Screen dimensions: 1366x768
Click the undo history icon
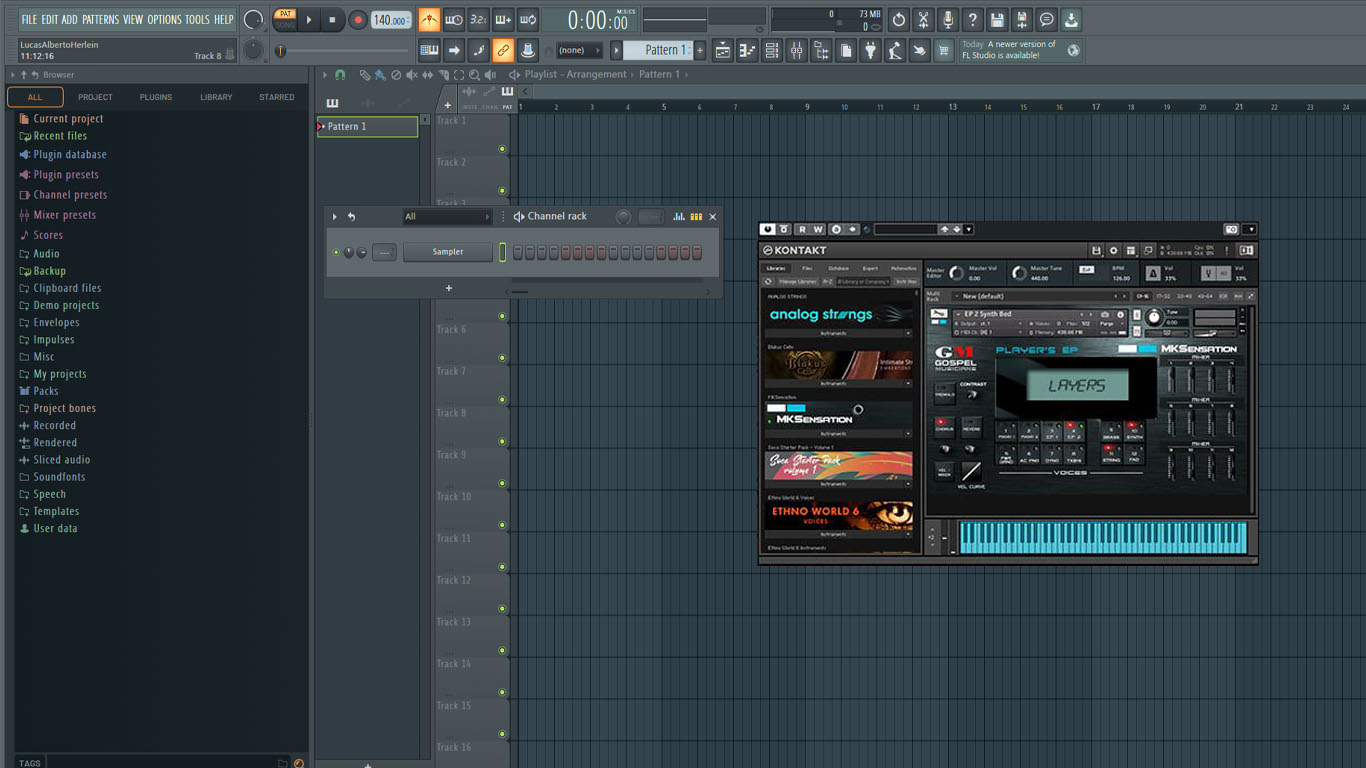(x=899, y=20)
